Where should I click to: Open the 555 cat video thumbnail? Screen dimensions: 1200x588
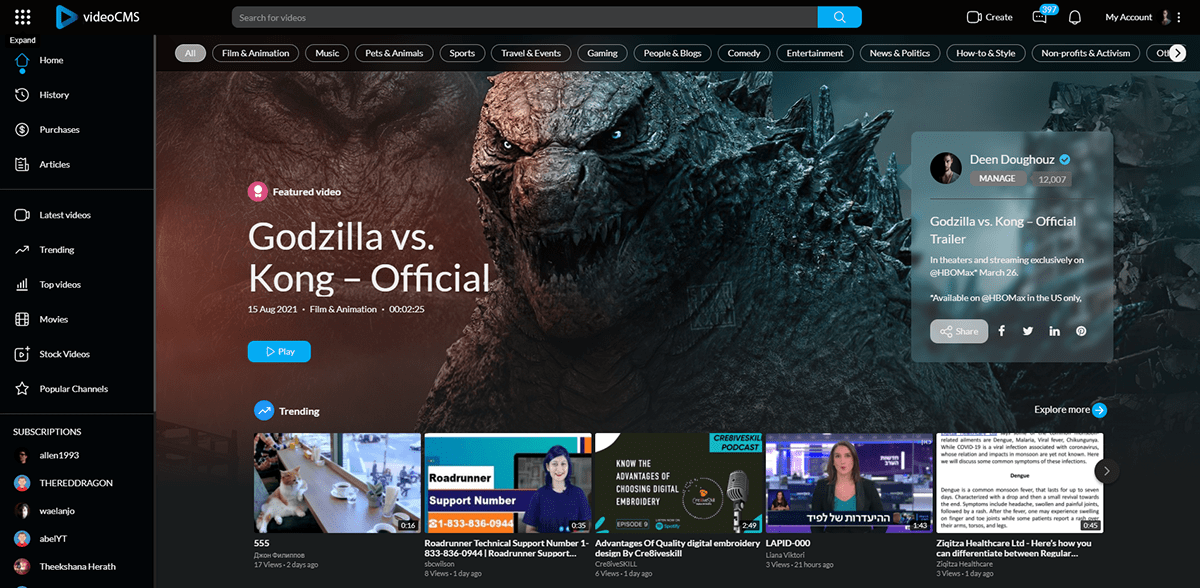pyautogui.click(x=337, y=482)
